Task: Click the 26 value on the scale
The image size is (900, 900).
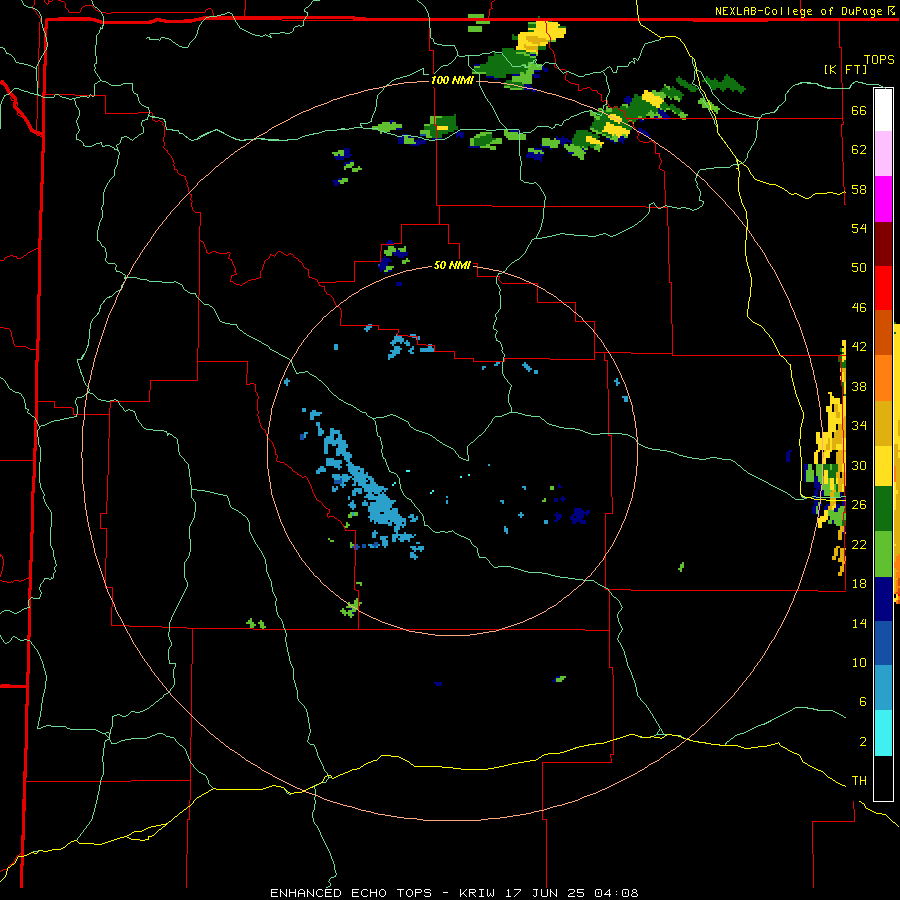Action: click(859, 505)
